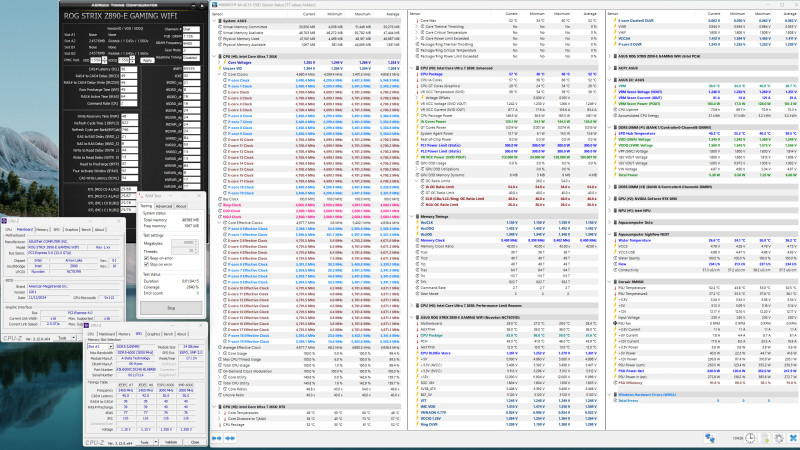
Task: Collapse the Corsair PSU sensor group
Action: 610,282
